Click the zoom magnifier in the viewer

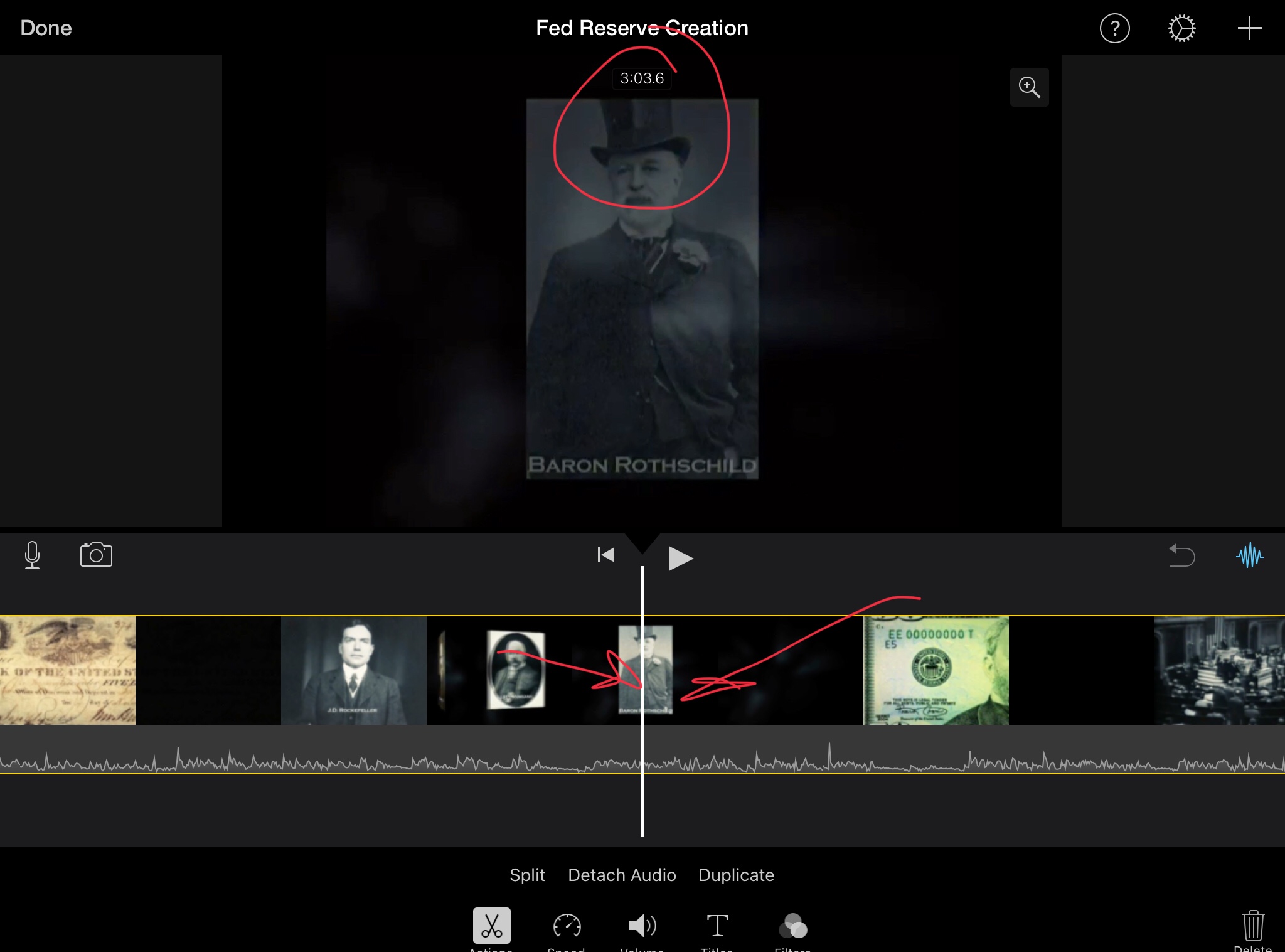[x=1029, y=87]
